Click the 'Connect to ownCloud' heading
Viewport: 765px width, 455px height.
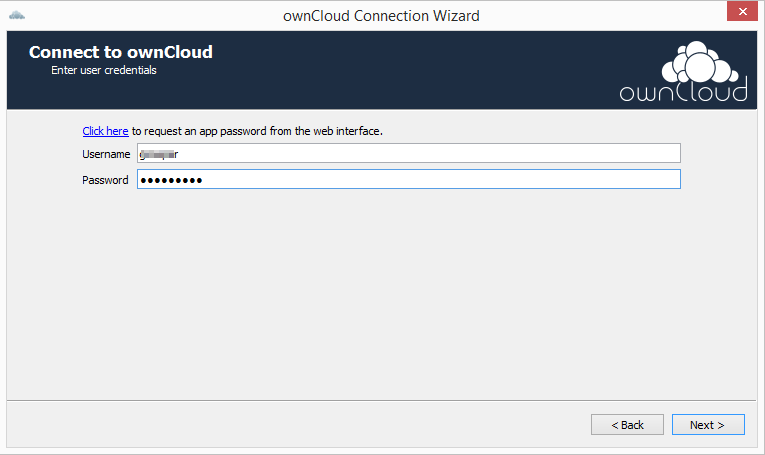pos(121,52)
